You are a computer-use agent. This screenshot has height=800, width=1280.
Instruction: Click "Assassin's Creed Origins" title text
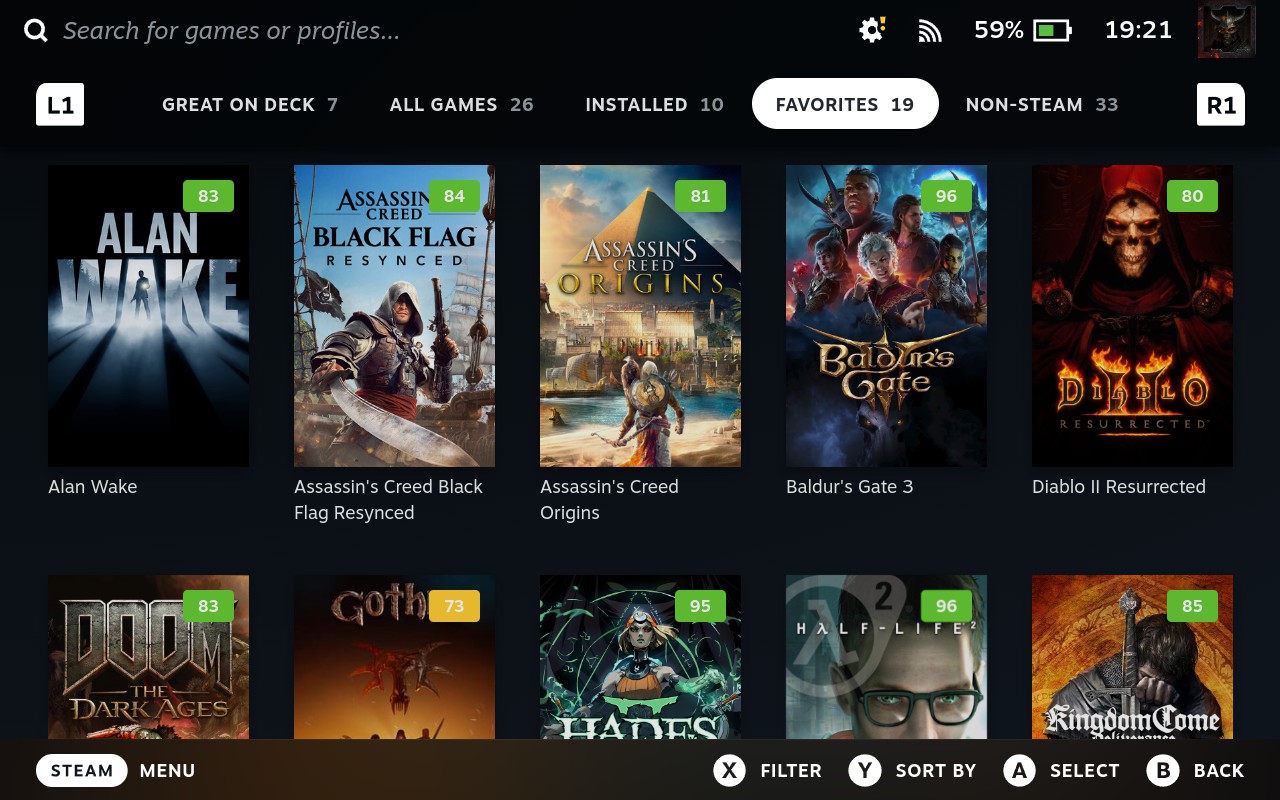tap(610, 500)
